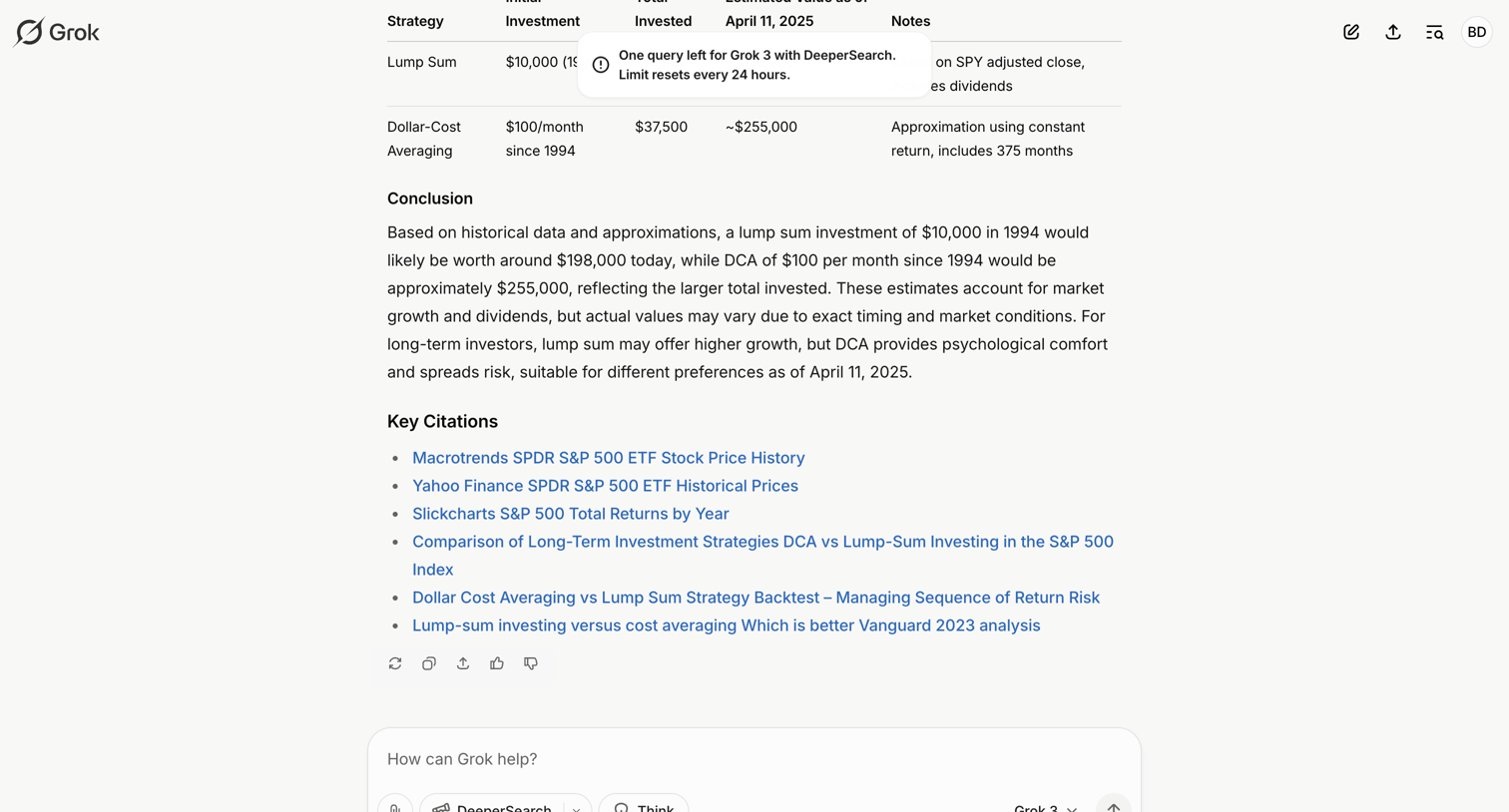Click info icon in query limit notice
The height and width of the screenshot is (812, 1509).
pyautogui.click(x=601, y=65)
